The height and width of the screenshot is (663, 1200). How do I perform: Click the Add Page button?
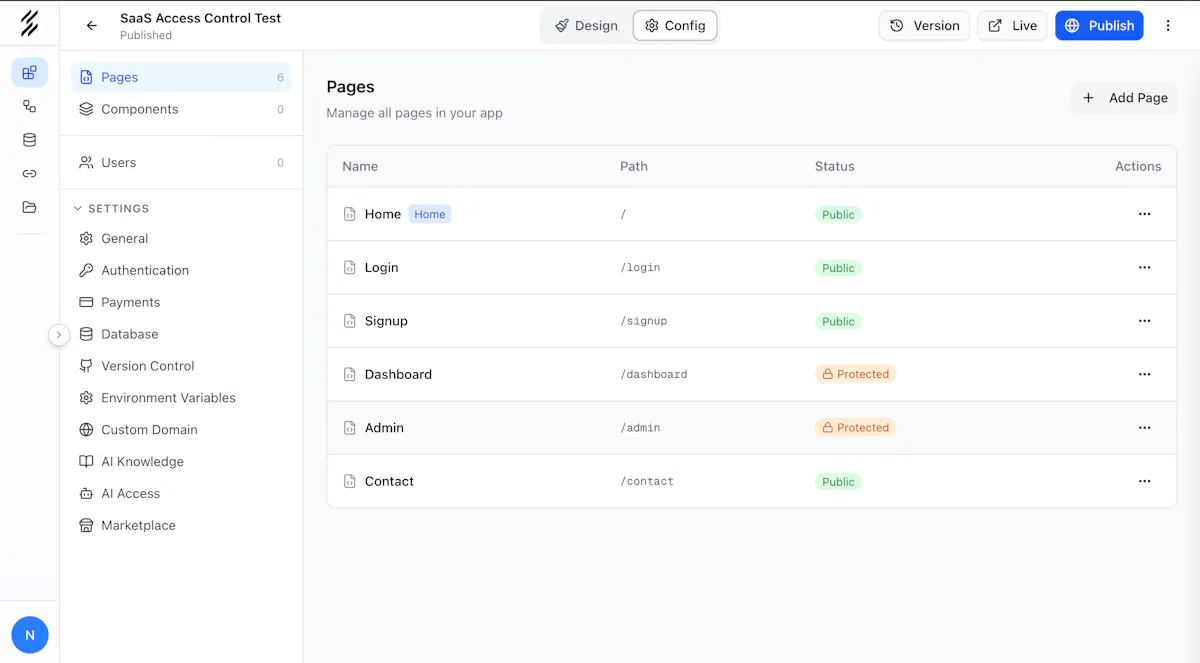[1123, 98]
